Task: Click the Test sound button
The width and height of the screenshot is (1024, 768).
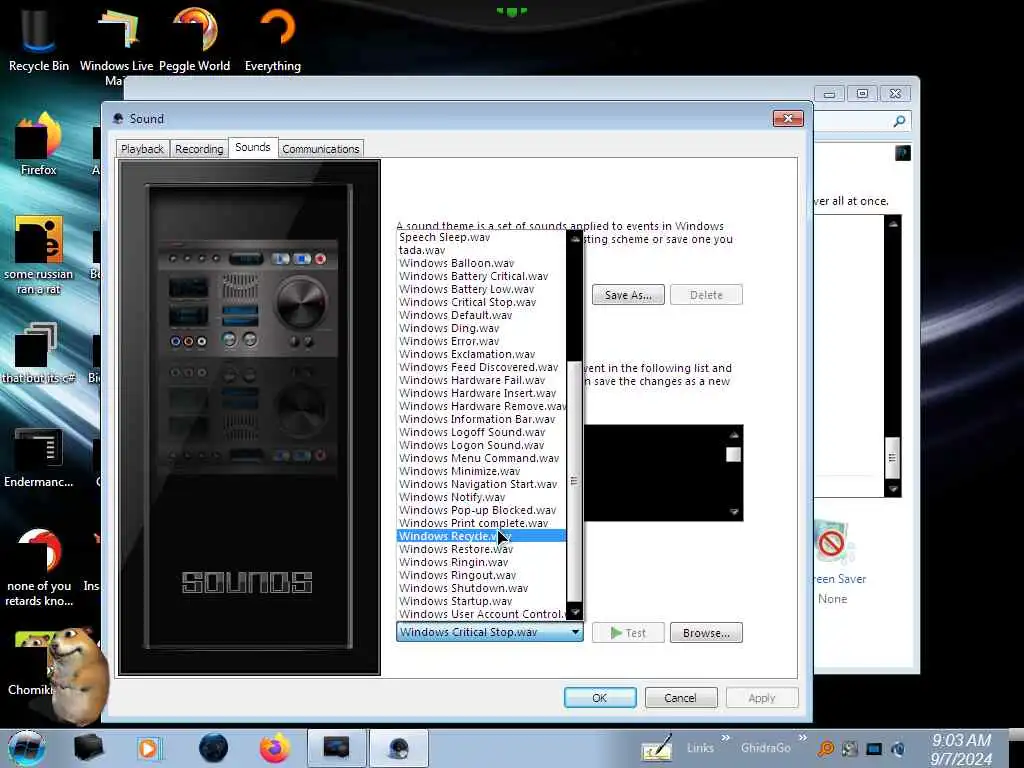Action: (628, 633)
